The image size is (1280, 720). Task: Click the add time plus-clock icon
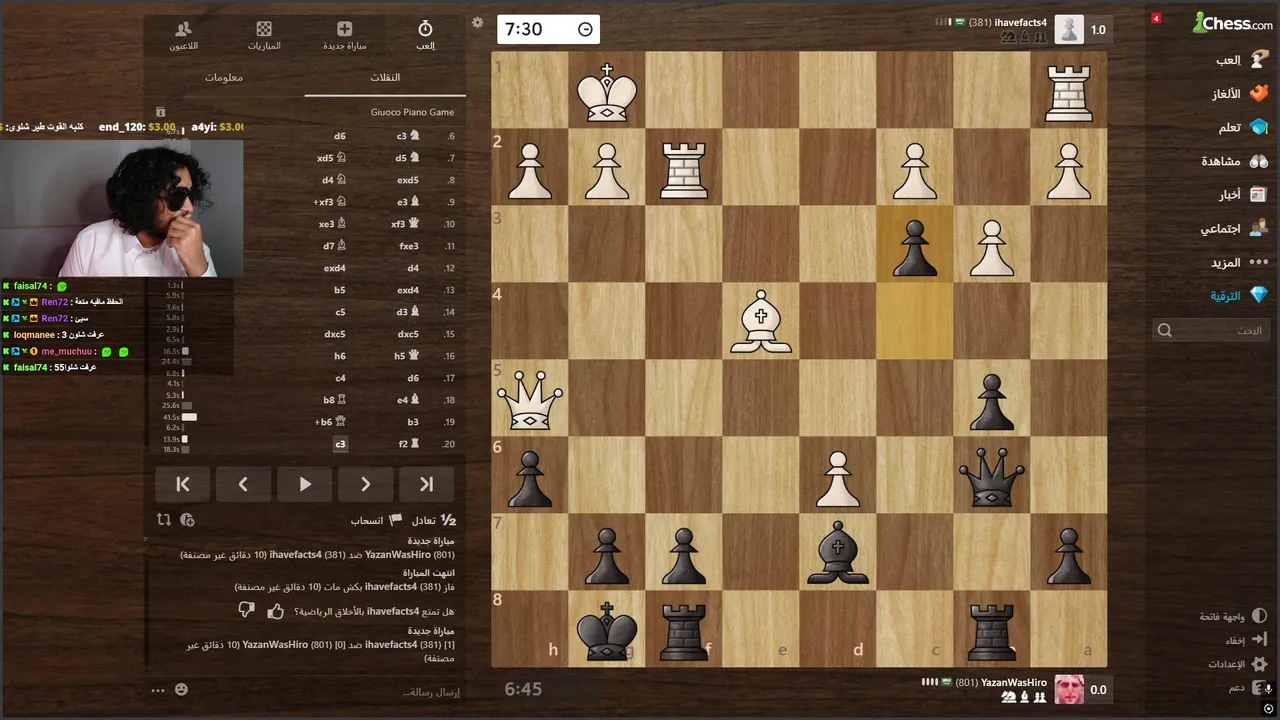coord(187,520)
